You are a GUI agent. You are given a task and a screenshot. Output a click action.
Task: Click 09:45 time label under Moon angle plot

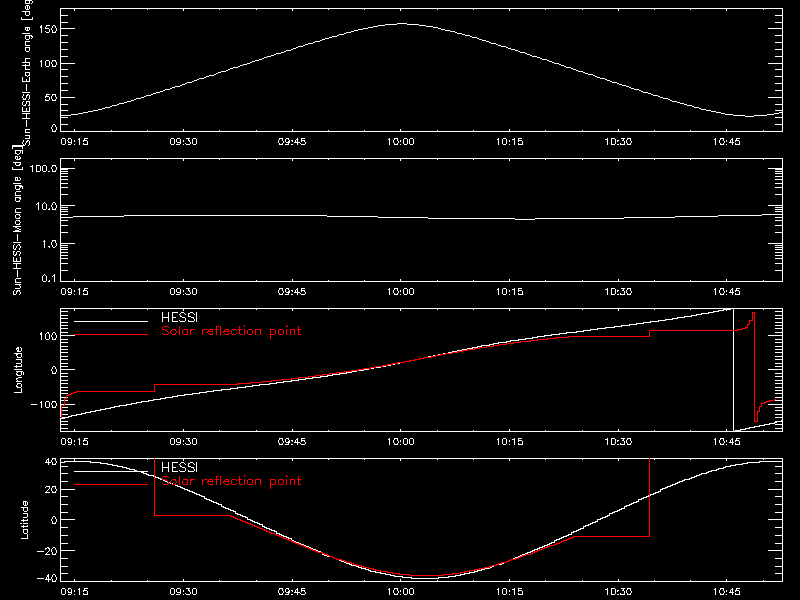292,292
